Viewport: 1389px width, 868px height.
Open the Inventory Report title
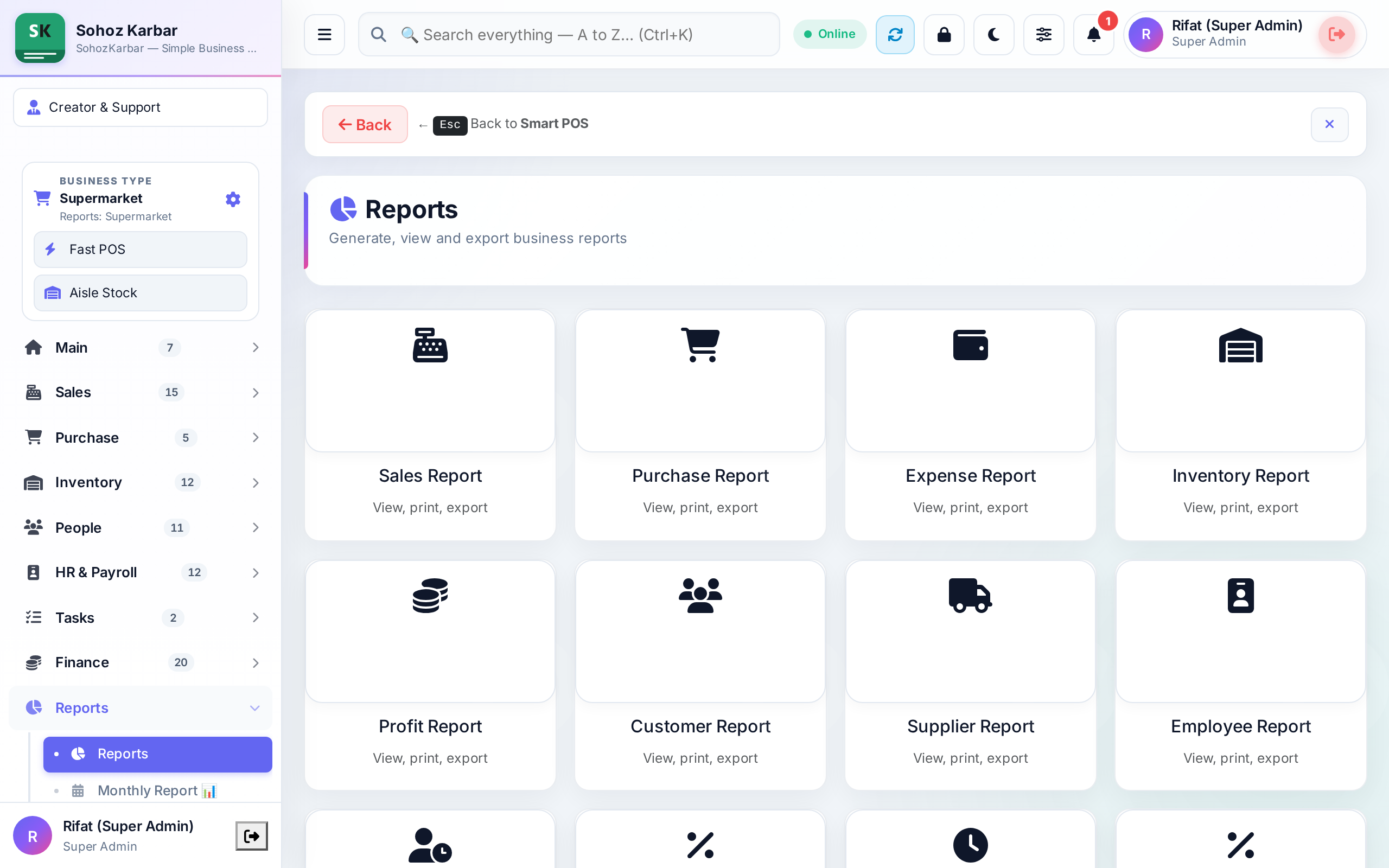pyautogui.click(x=1240, y=476)
